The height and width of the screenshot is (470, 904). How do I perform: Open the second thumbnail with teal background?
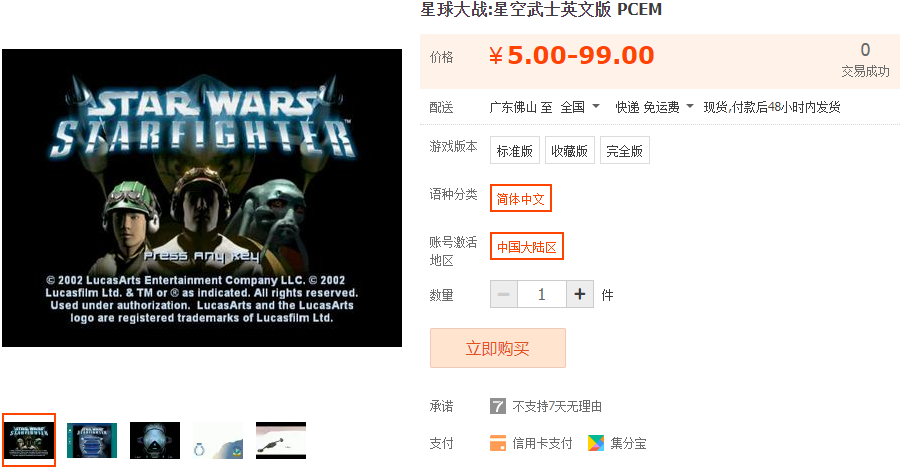[x=92, y=440]
